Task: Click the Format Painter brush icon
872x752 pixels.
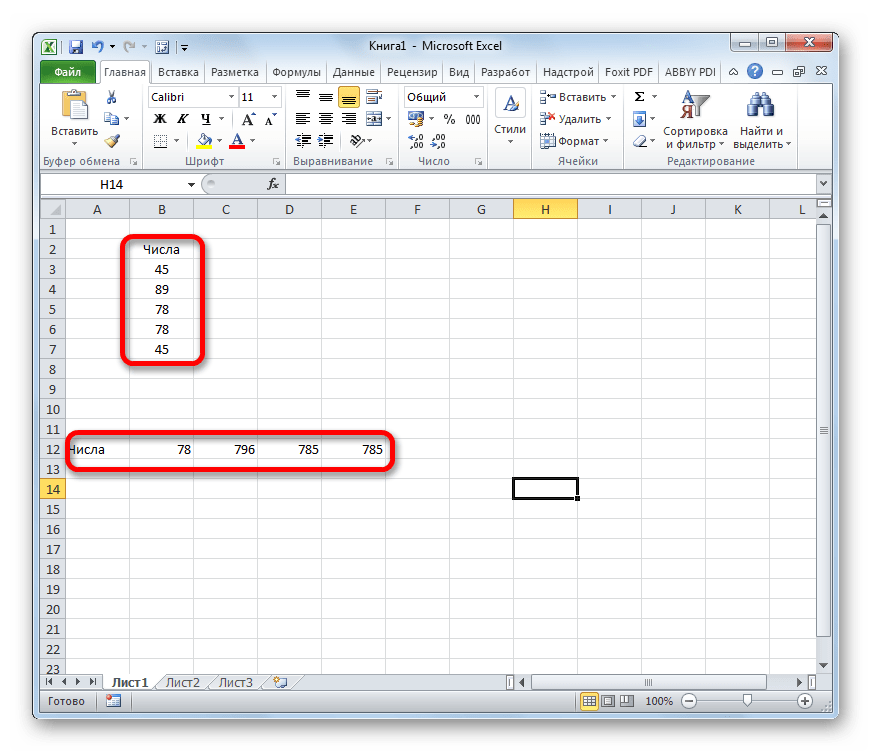Action: pyautogui.click(x=112, y=141)
